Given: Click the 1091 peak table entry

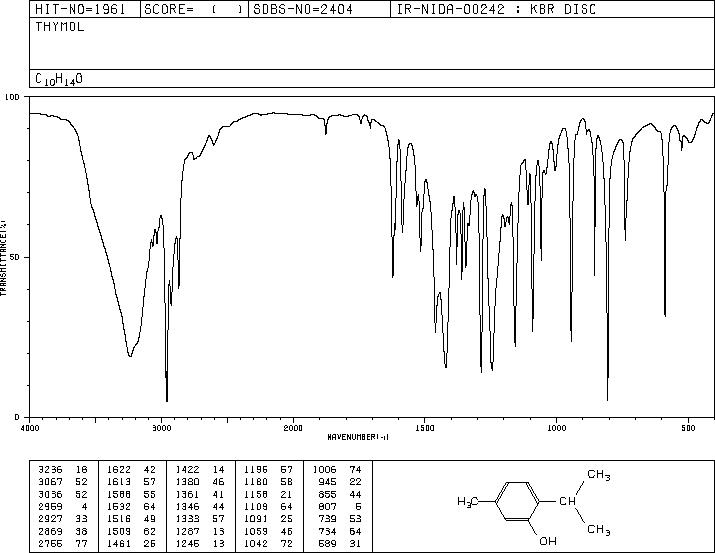Looking at the screenshot, I should (268, 519).
